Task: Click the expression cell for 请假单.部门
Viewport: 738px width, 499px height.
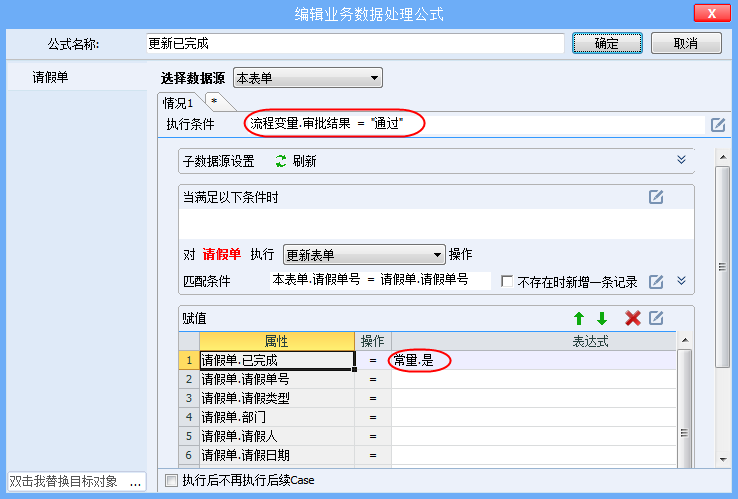Action: [x=534, y=418]
